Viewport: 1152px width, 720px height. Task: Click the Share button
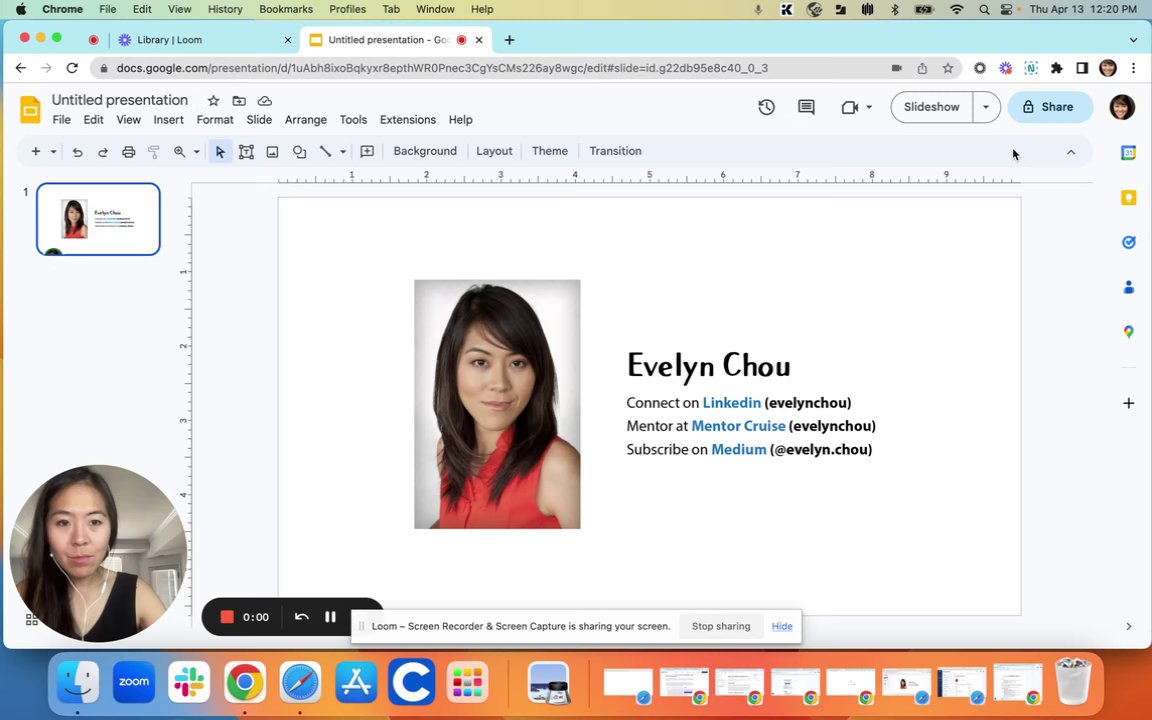click(1049, 107)
